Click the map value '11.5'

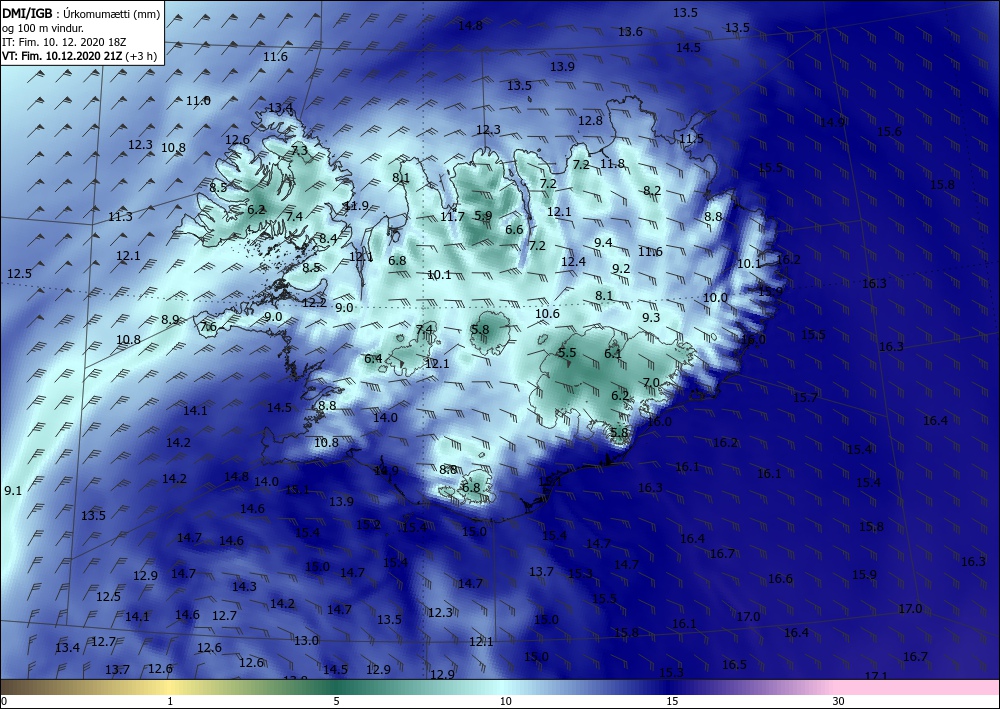click(691, 139)
